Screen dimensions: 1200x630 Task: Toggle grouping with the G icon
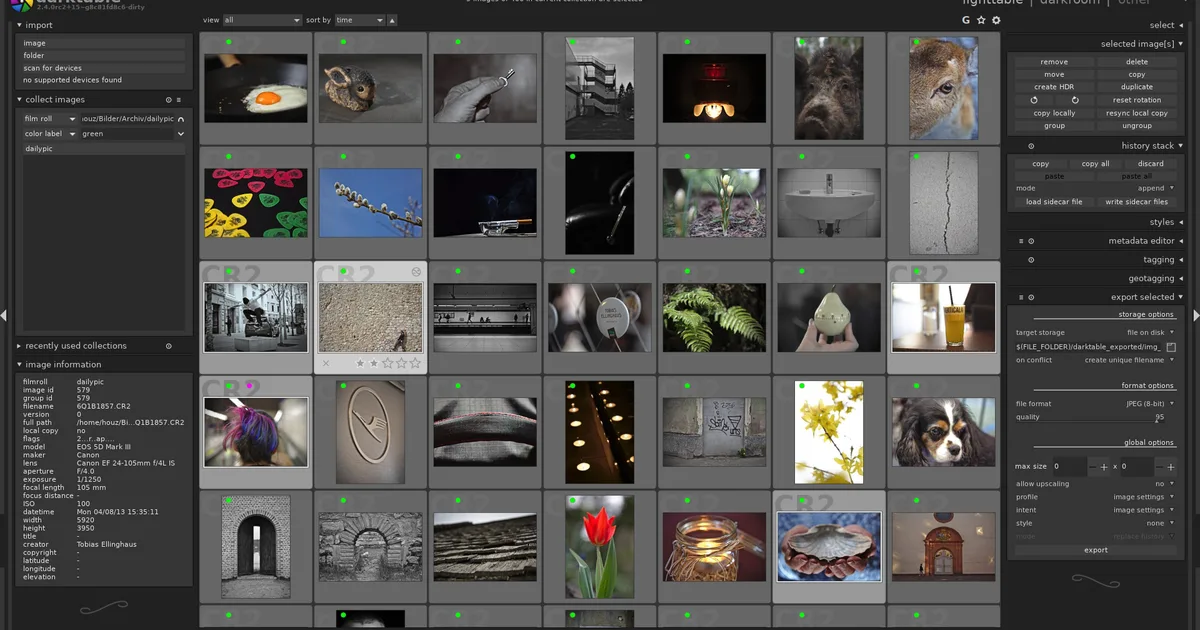pyautogui.click(x=966, y=20)
